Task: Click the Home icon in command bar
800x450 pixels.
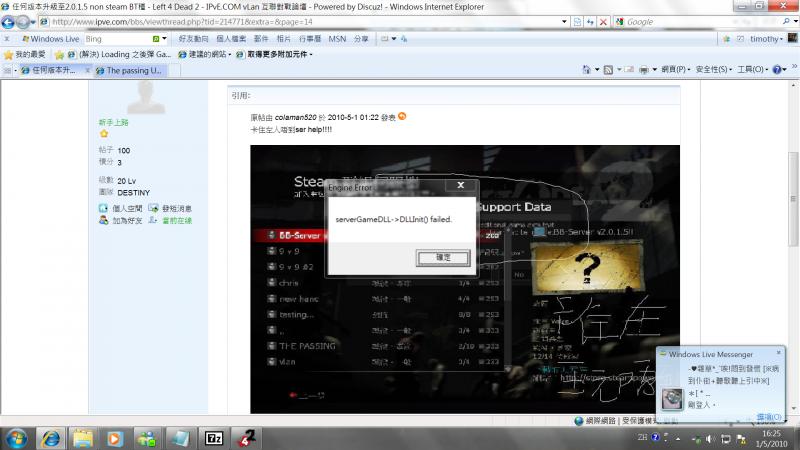Action: (x=586, y=69)
